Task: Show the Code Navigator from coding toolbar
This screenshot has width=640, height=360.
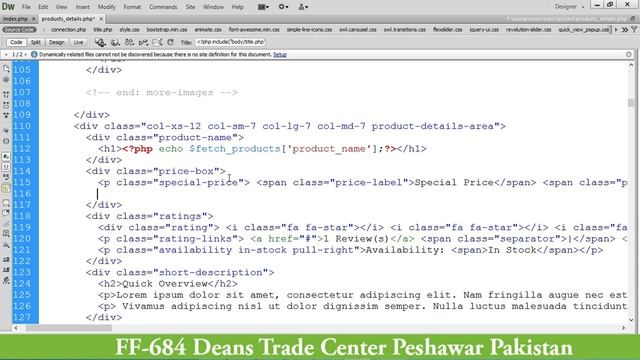Action: pyautogui.click(x=6, y=80)
